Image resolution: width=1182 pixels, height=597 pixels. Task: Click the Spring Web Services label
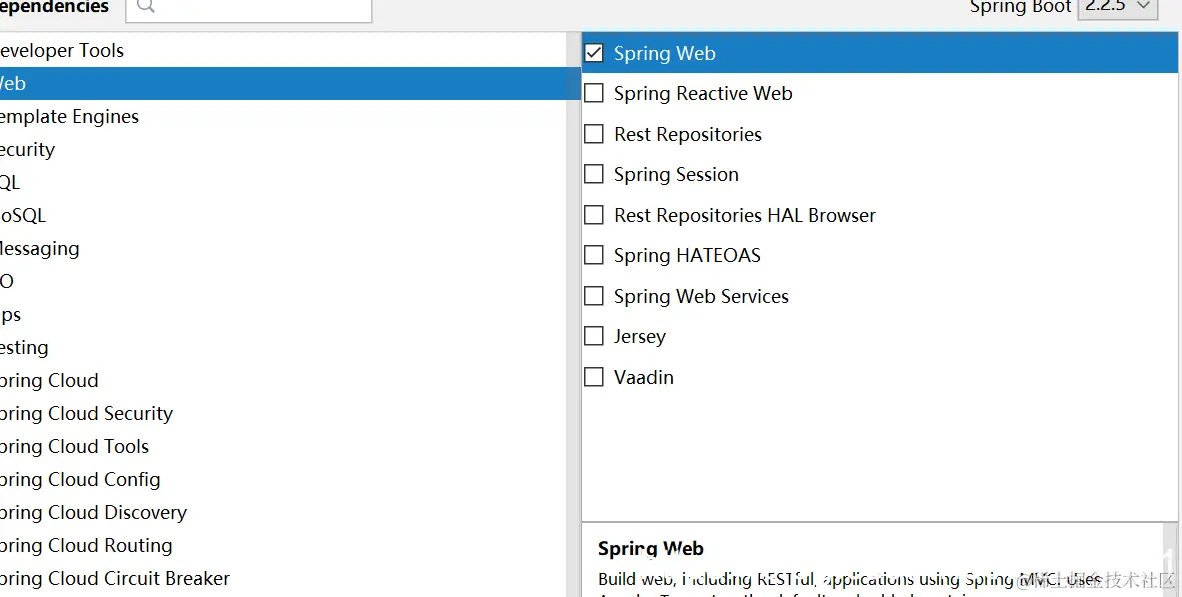[701, 296]
